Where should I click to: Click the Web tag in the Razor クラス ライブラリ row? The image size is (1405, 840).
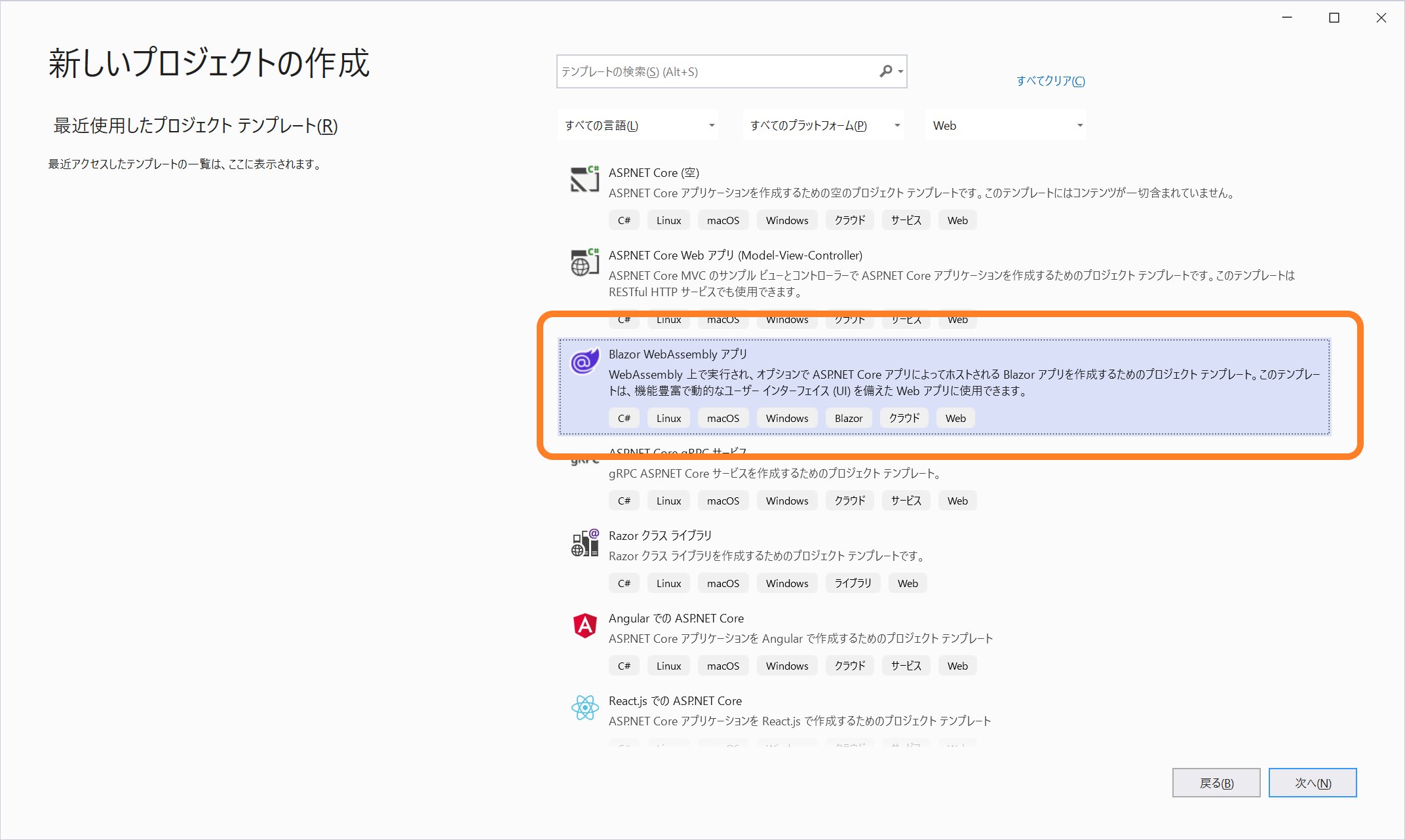pos(908,583)
